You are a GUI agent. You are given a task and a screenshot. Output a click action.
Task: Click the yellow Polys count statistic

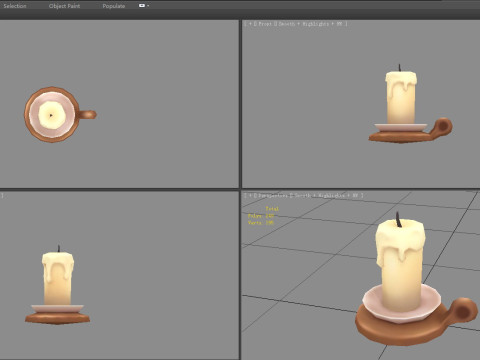pyautogui.click(x=261, y=216)
